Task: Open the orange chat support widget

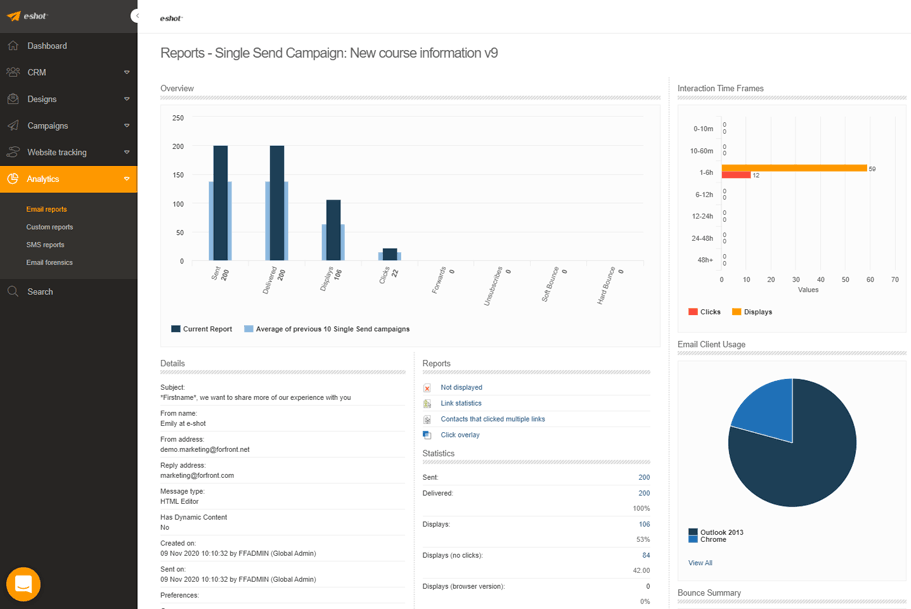Action: 23,584
